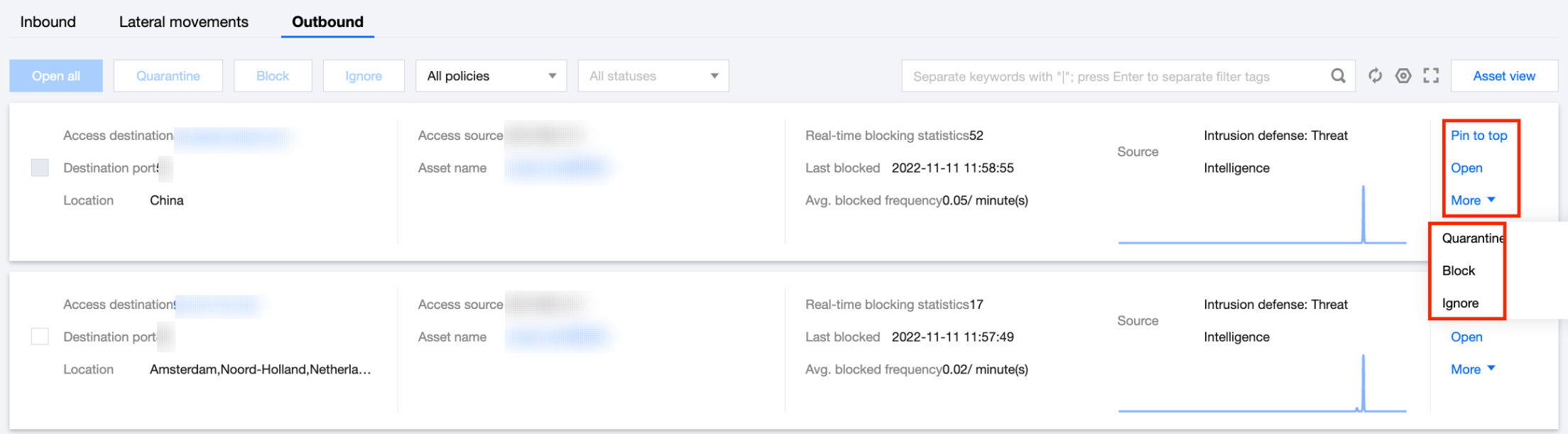Open the All statuses dropdown
The height and width of the screenshot is (434, 1568).
[653, 76]
